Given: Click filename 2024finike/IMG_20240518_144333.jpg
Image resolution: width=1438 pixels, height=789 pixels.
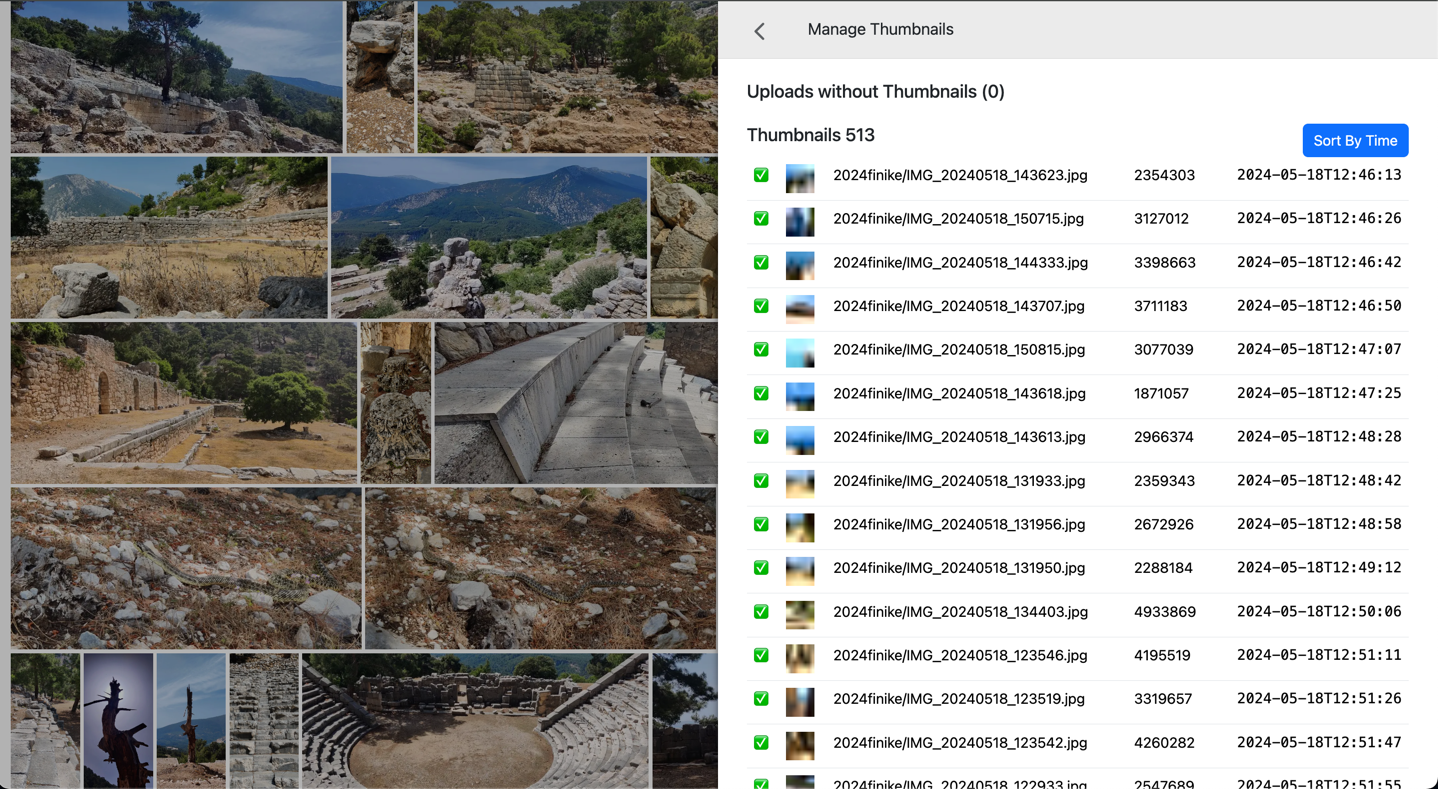Looking at the screenshot, I should [x=960, y=262].
